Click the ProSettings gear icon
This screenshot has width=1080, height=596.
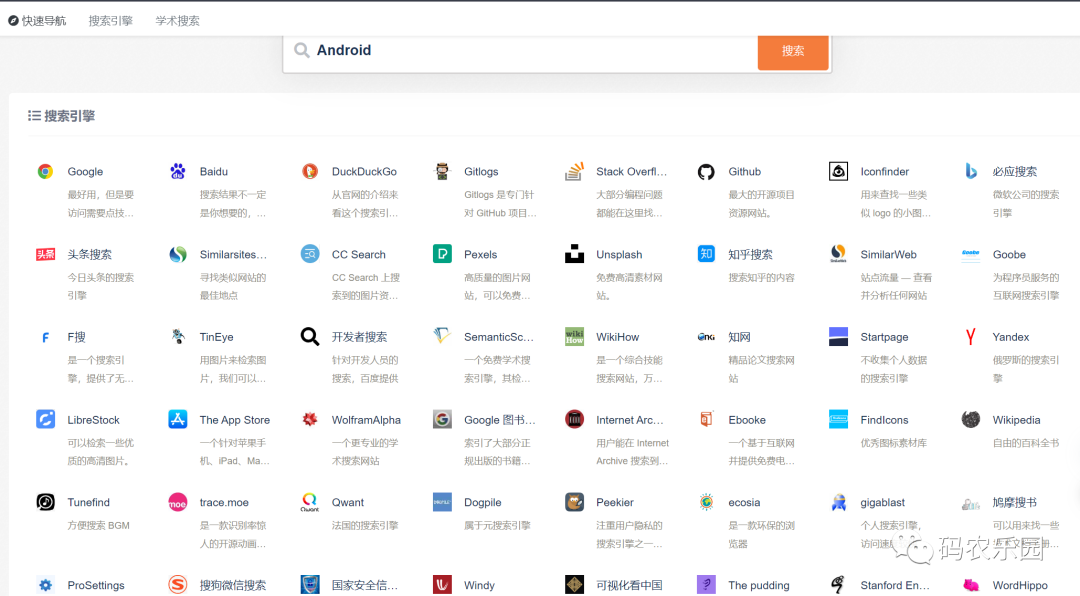pos(45,585)
